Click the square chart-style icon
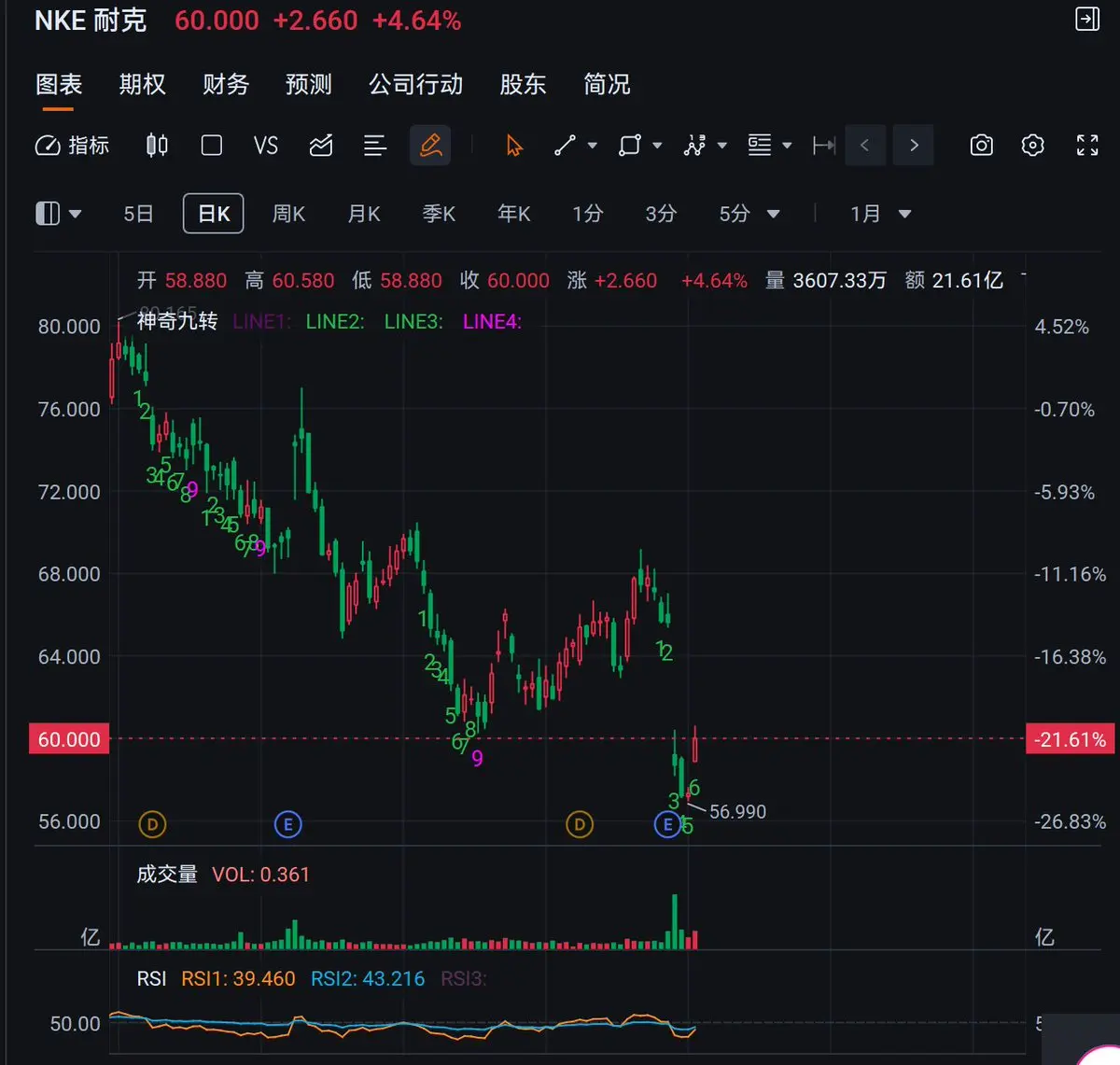1120x1065 pixels. pos(212,146)
